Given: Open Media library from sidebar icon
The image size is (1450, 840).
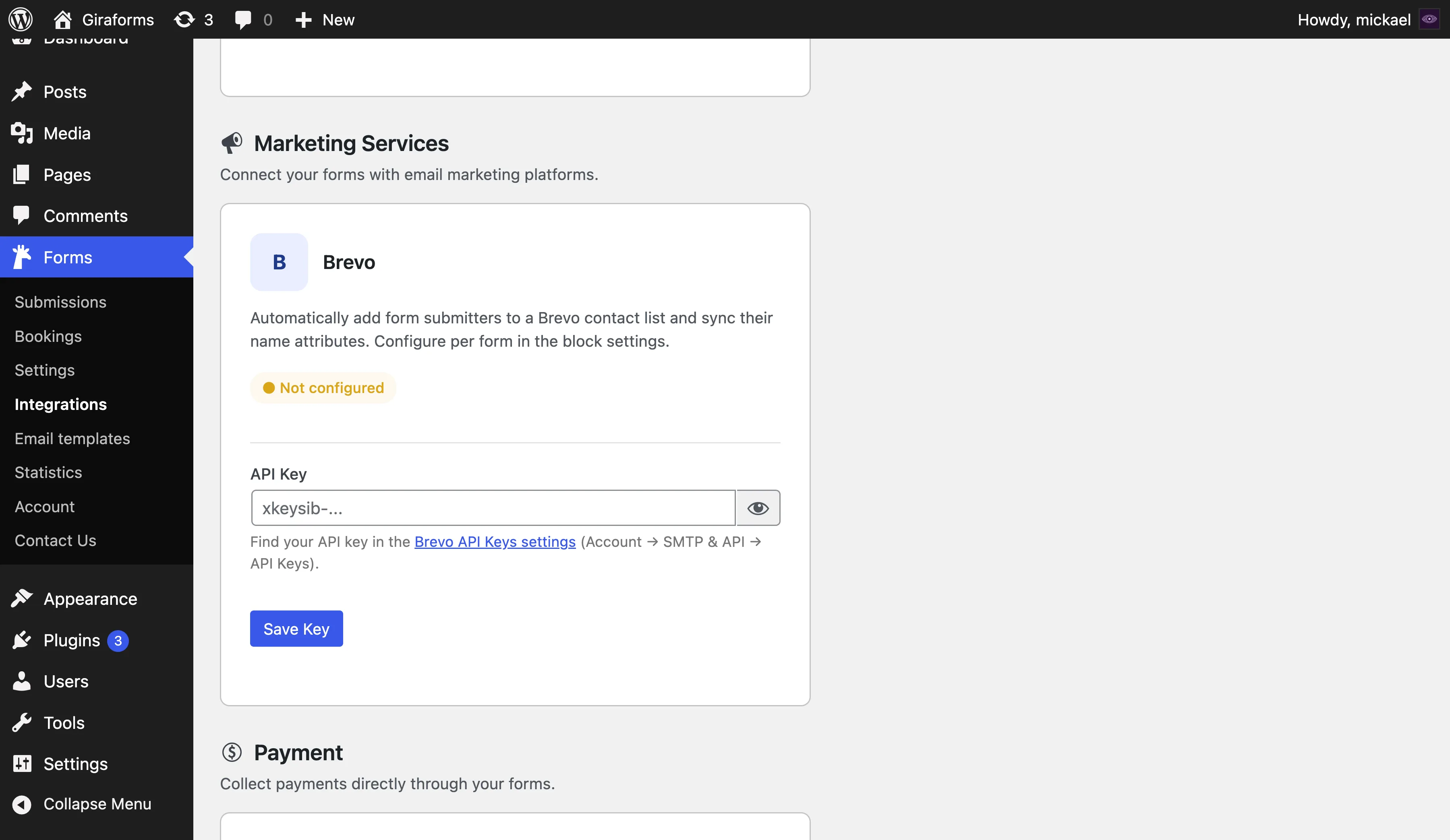Looking at the screenshot, I should 23,133.
